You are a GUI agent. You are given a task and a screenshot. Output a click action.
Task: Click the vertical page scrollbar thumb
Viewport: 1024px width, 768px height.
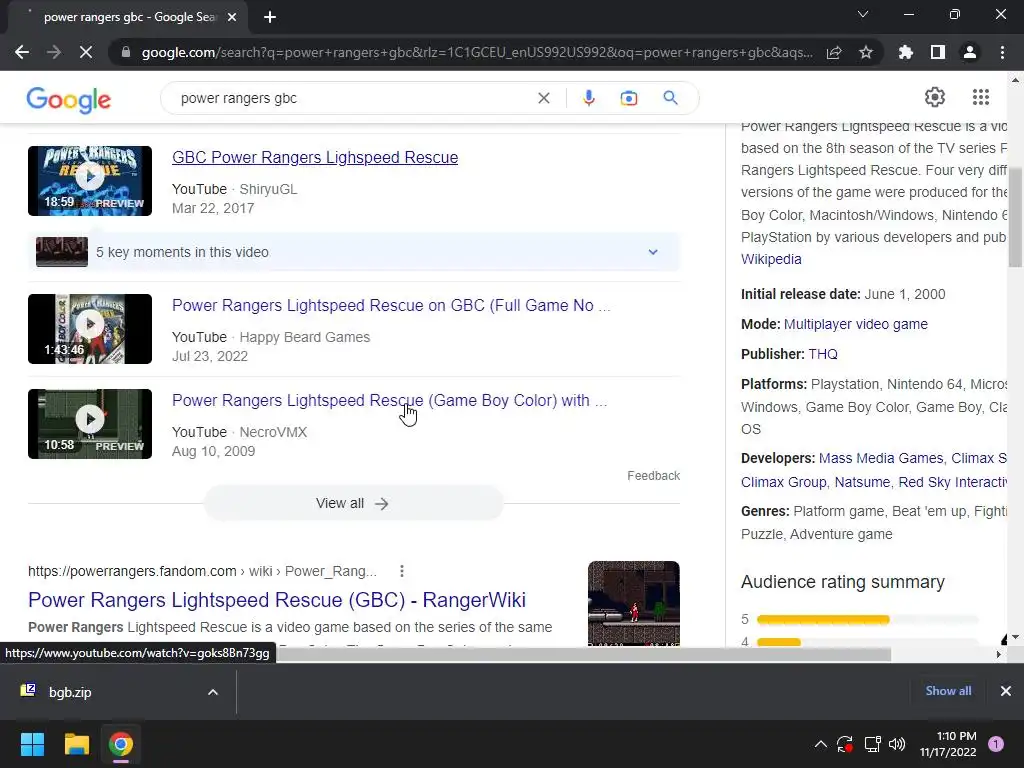point(1015,217)
